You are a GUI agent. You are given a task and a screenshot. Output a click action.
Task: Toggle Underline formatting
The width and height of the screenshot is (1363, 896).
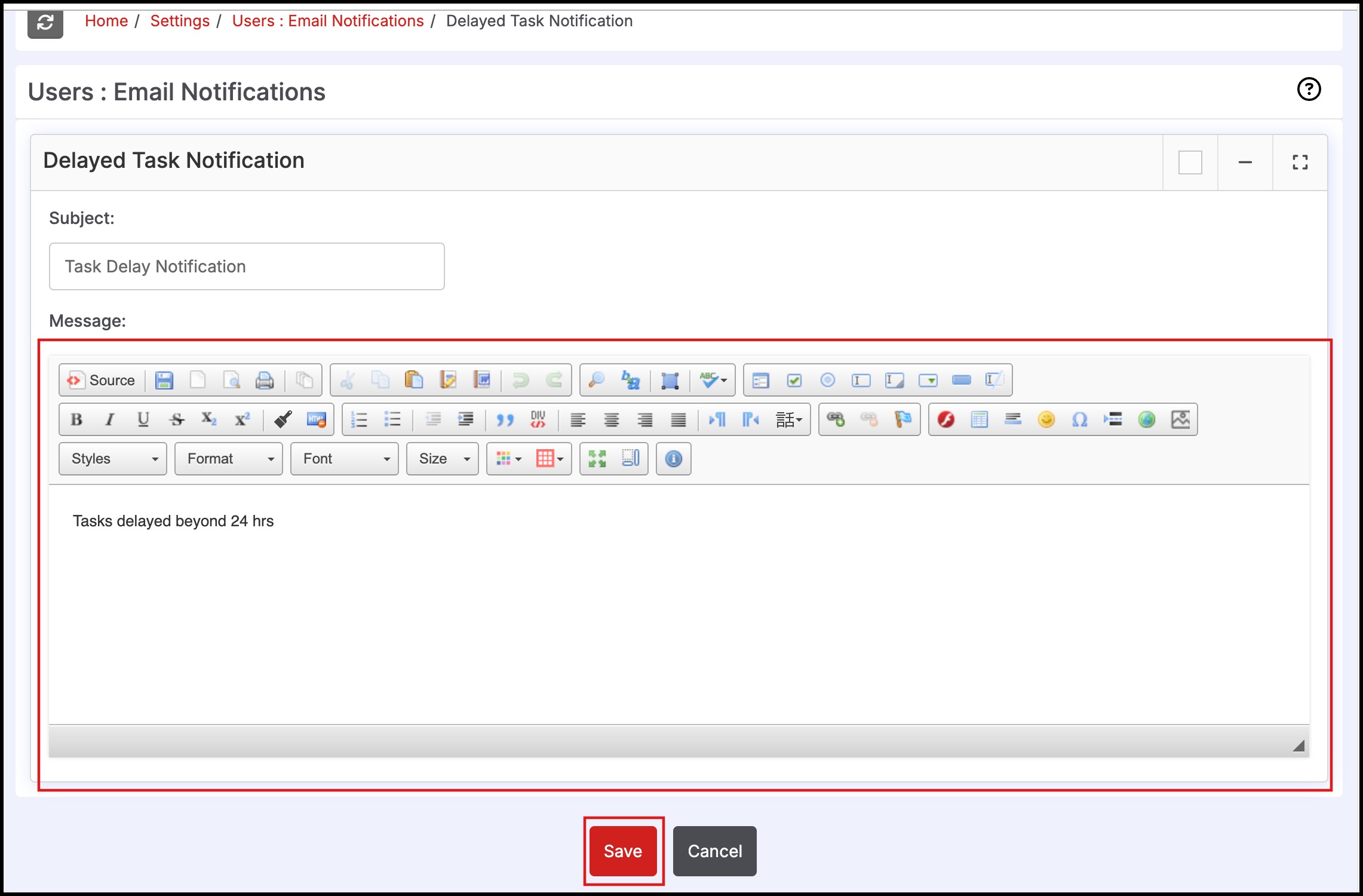tap(143, 420)
